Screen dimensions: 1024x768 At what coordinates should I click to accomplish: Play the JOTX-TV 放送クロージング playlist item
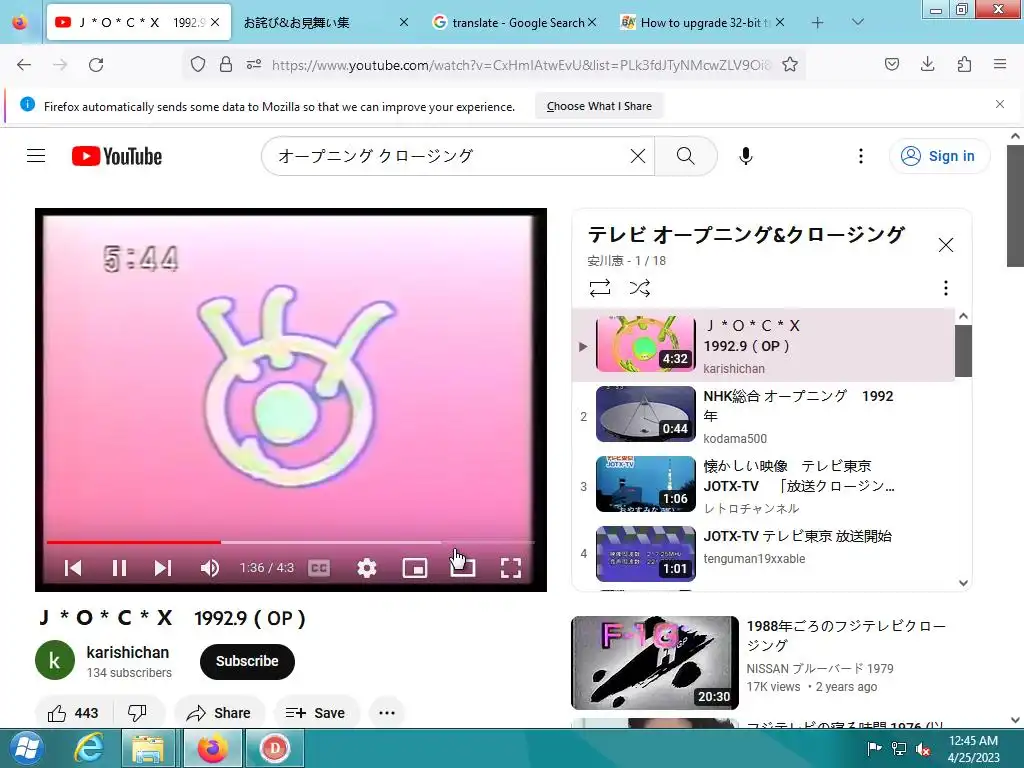(x=763, y=486)
